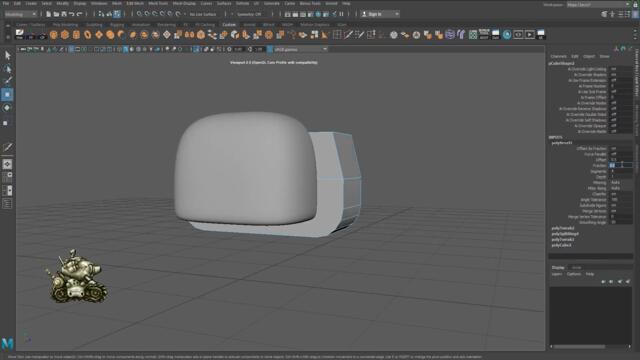Screen dimensions: 640x360
Task: Click the Redo arrow icon
Action: [79, 14]
